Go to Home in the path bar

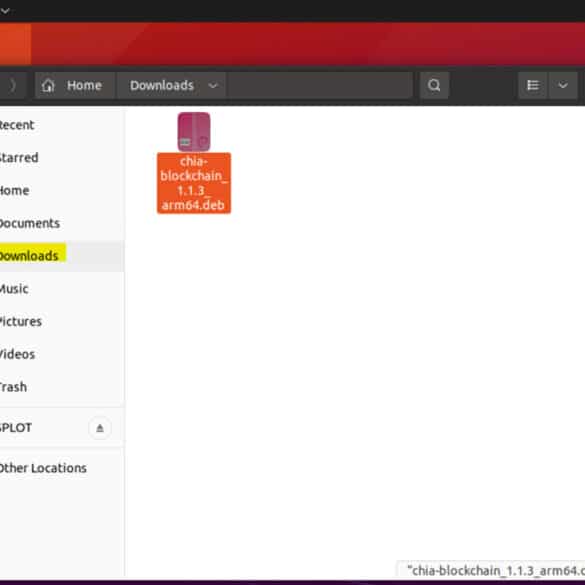pyautogui.click(x=74, y=85)
